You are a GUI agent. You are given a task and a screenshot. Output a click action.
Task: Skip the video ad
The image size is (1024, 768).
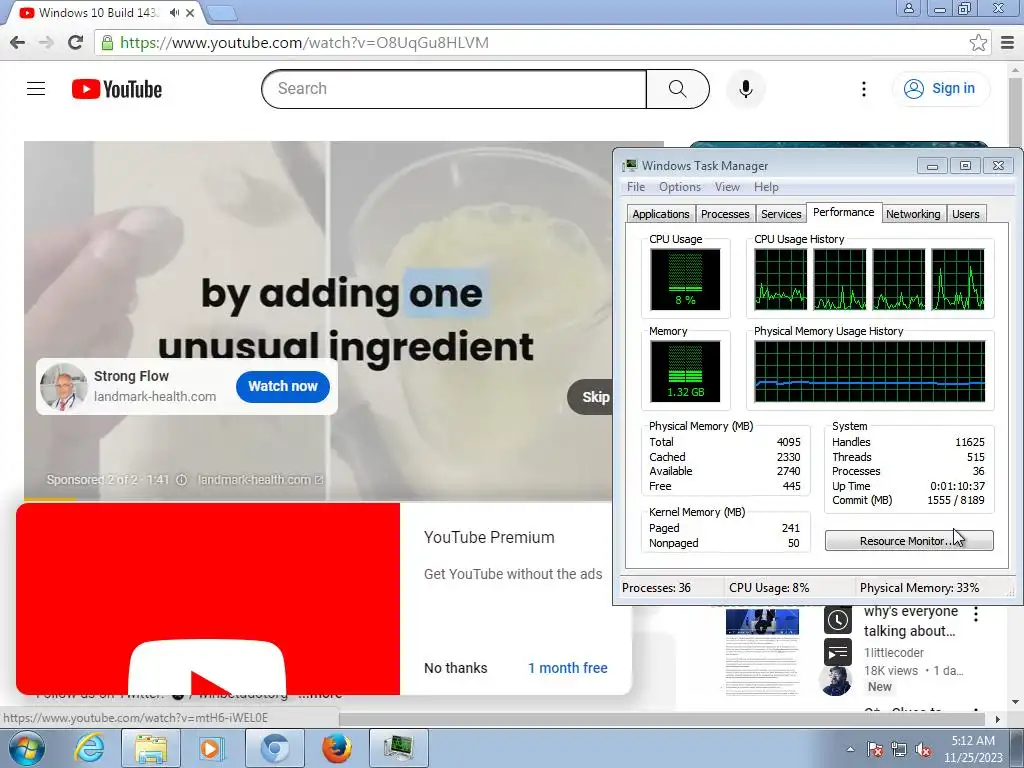point(590,396)
